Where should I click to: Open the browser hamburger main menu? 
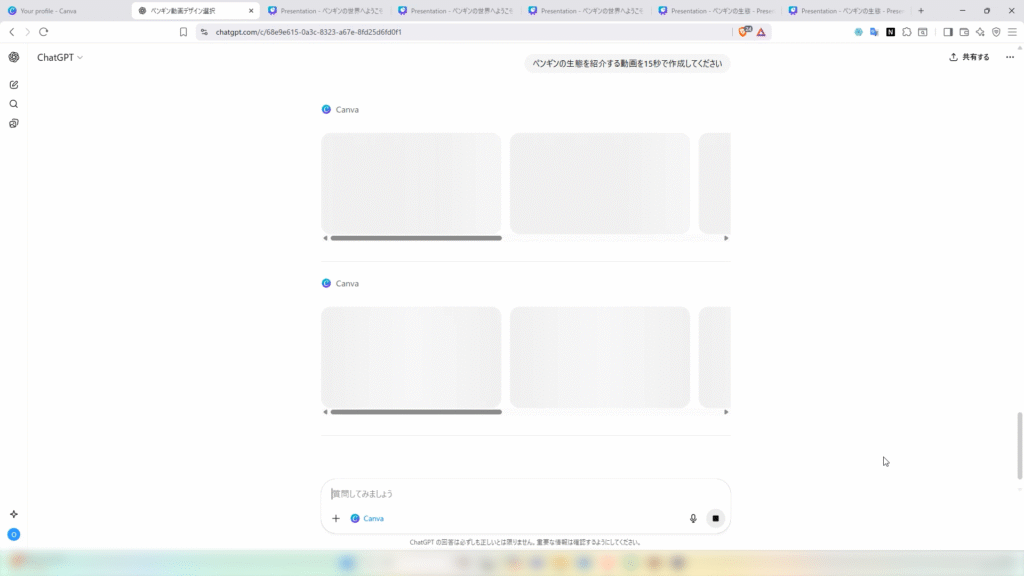[x=1012, y=32]
